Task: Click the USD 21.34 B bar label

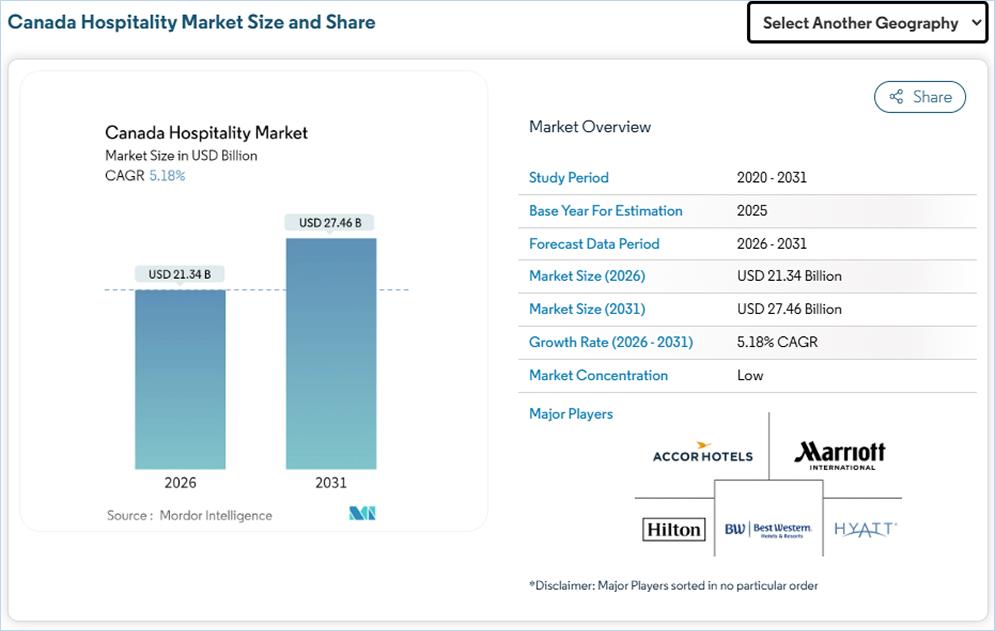Action: click(x=180, y=274)
